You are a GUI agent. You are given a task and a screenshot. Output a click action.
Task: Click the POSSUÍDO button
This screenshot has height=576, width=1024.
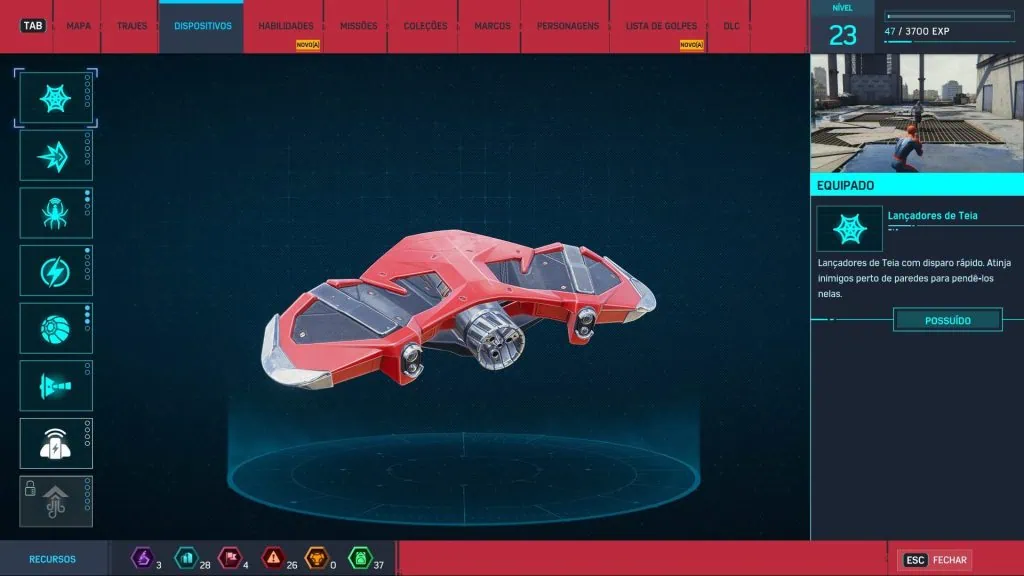(x=948, y=320)
